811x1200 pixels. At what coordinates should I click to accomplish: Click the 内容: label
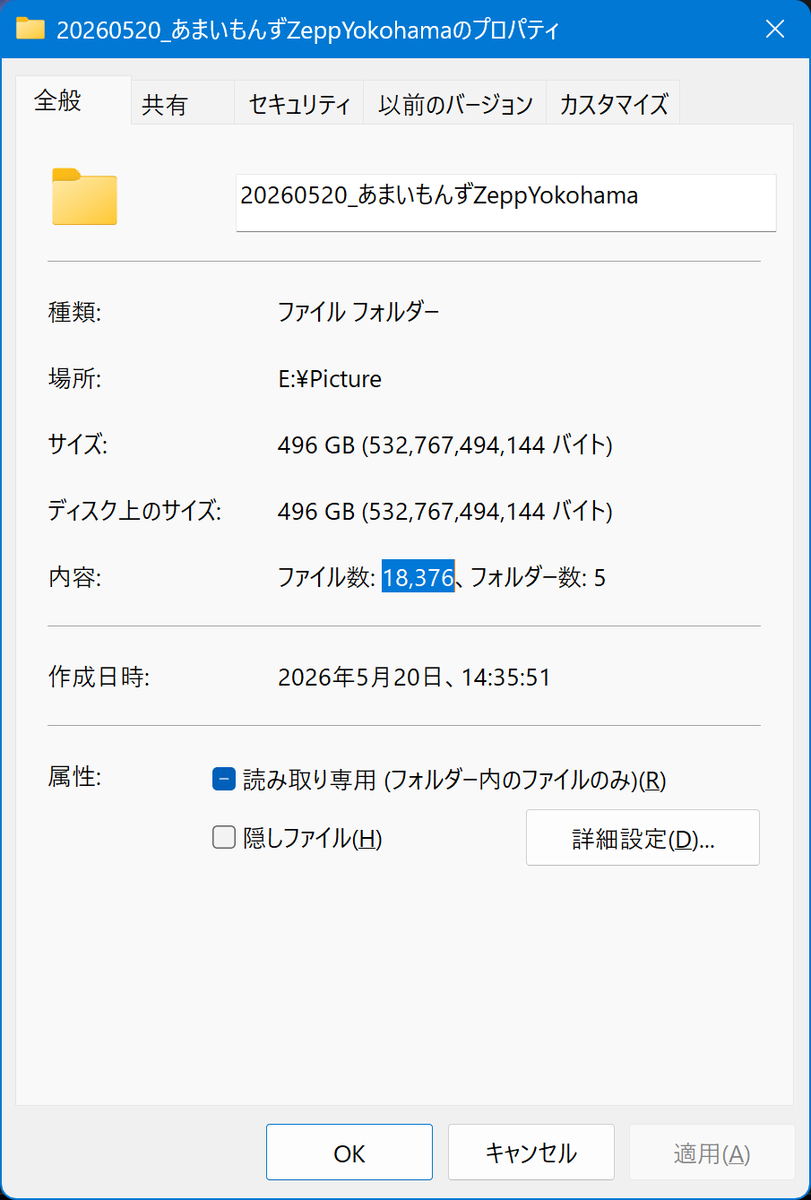point(75,577)
